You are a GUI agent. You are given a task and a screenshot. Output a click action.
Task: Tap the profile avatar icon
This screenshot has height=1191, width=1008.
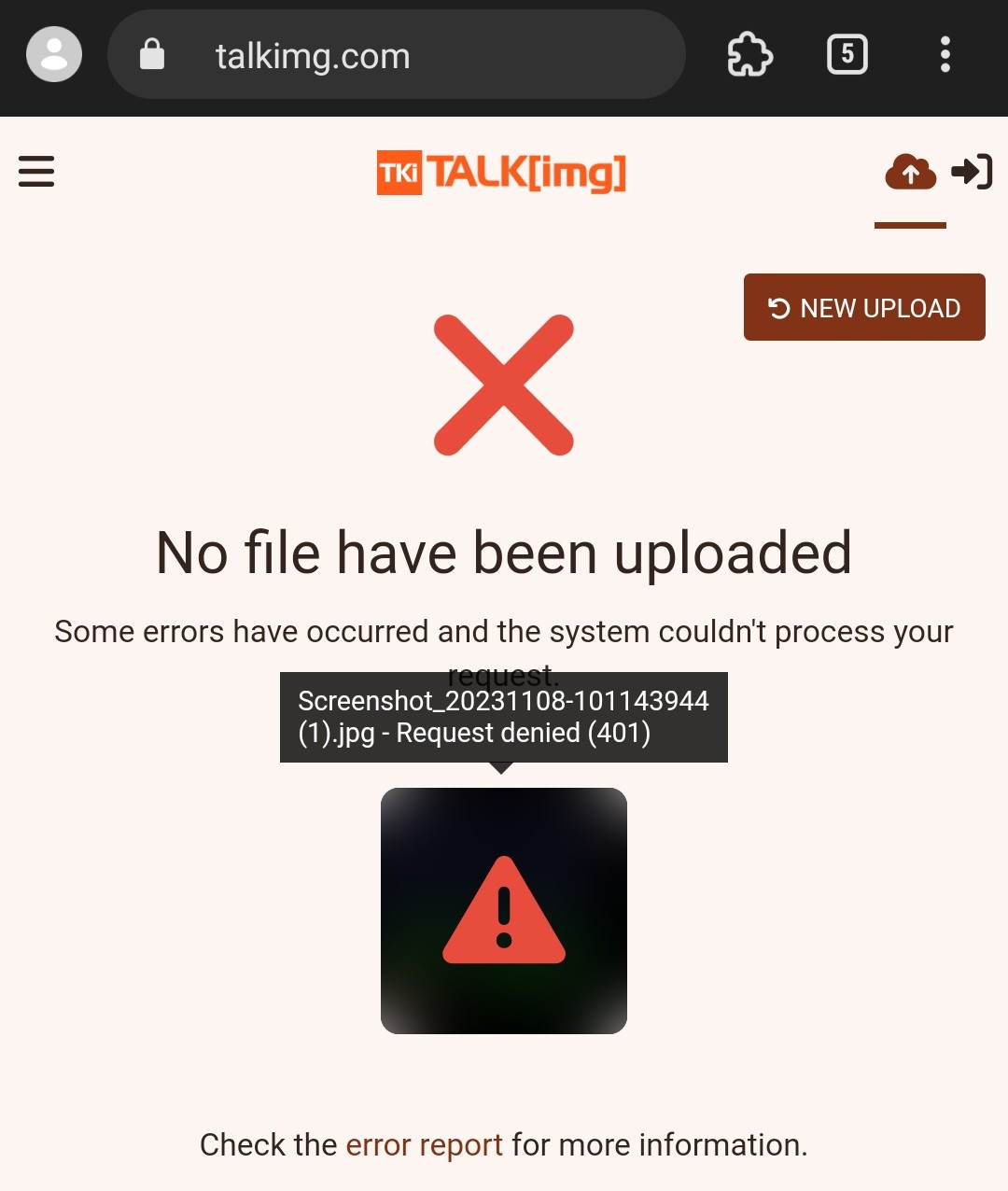(x=54, y=54)
